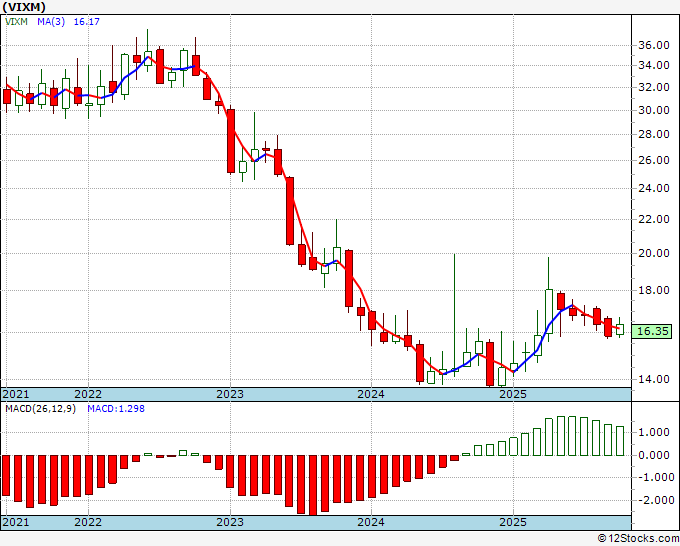The width and height of the screenshot is (680, 546).
Task: Click the 14.00 price axis label
Action: (x=653, y=379)
